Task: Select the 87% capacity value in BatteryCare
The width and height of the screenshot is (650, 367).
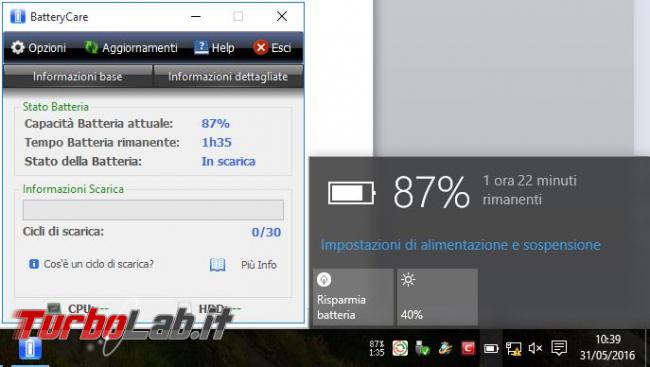Action: coord(216,123)
